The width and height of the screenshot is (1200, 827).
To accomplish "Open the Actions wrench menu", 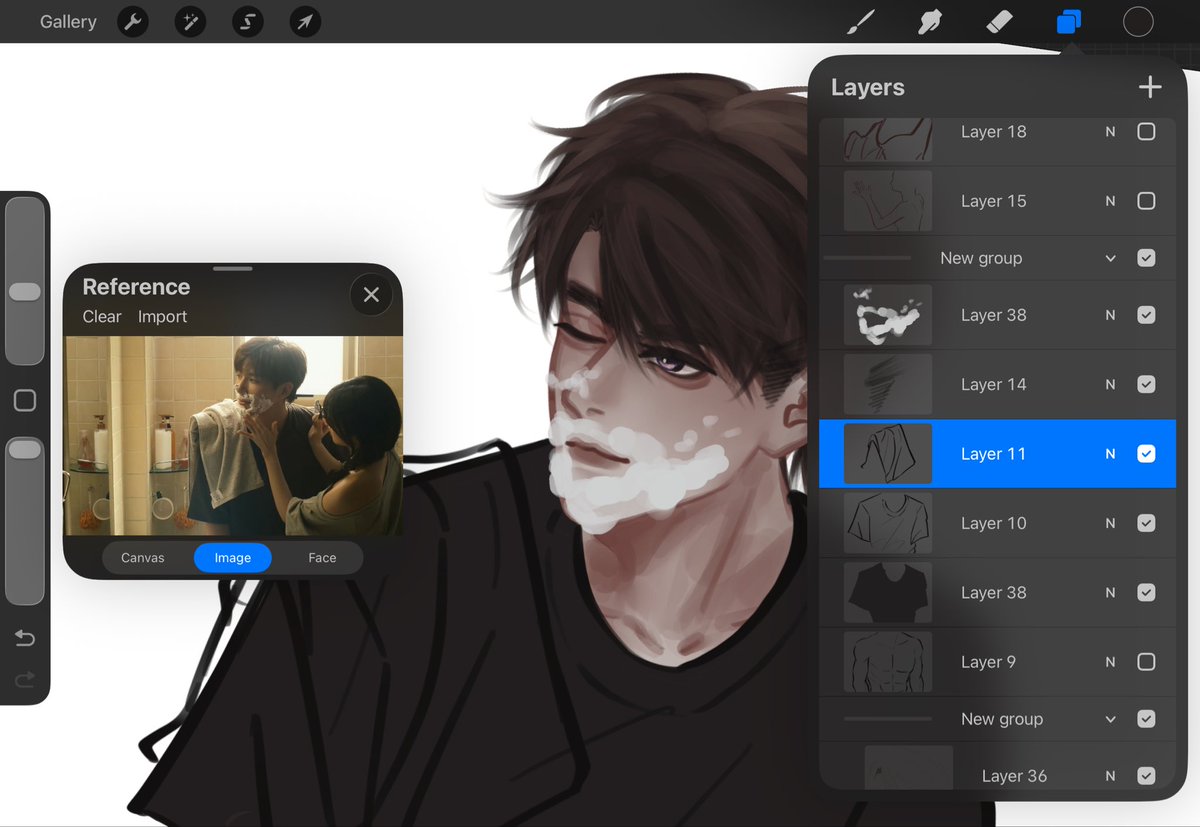I will [x=133, y=21].
